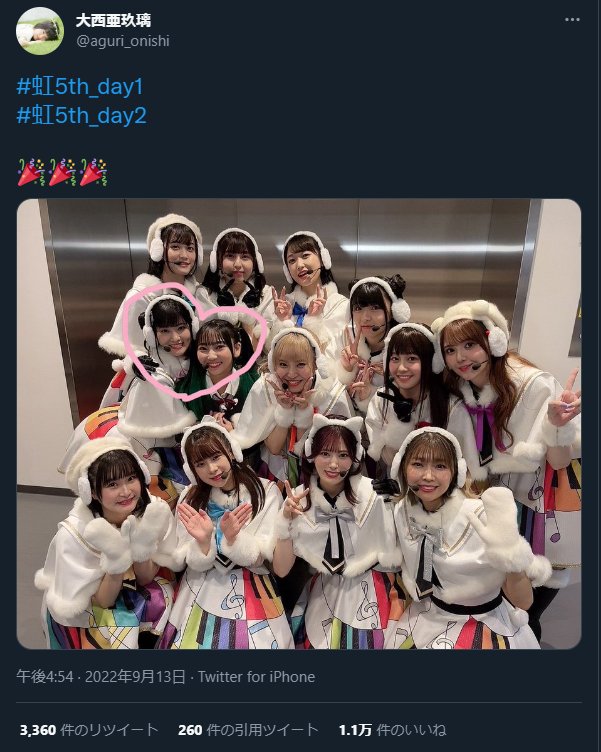Open the three-dot more options menu
This screenshot has width=601, height=752.
tap(572, 20)
